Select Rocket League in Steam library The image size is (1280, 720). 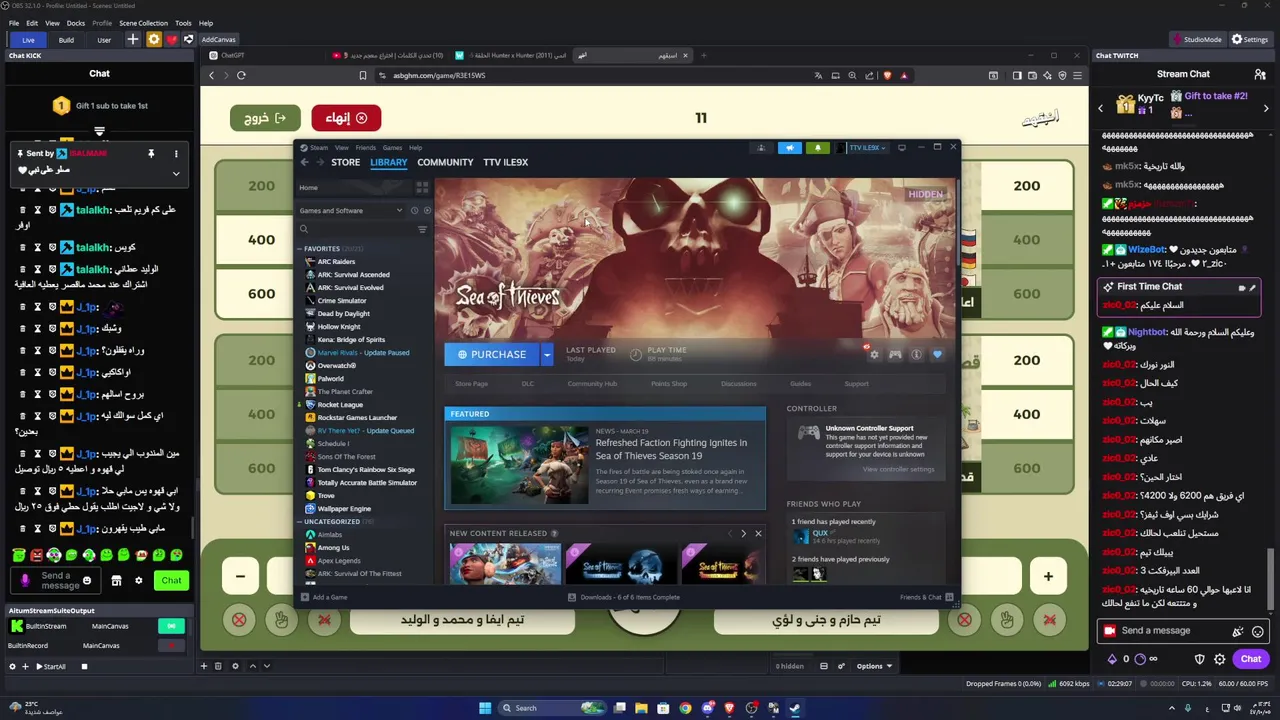click(x=340, y=405)
